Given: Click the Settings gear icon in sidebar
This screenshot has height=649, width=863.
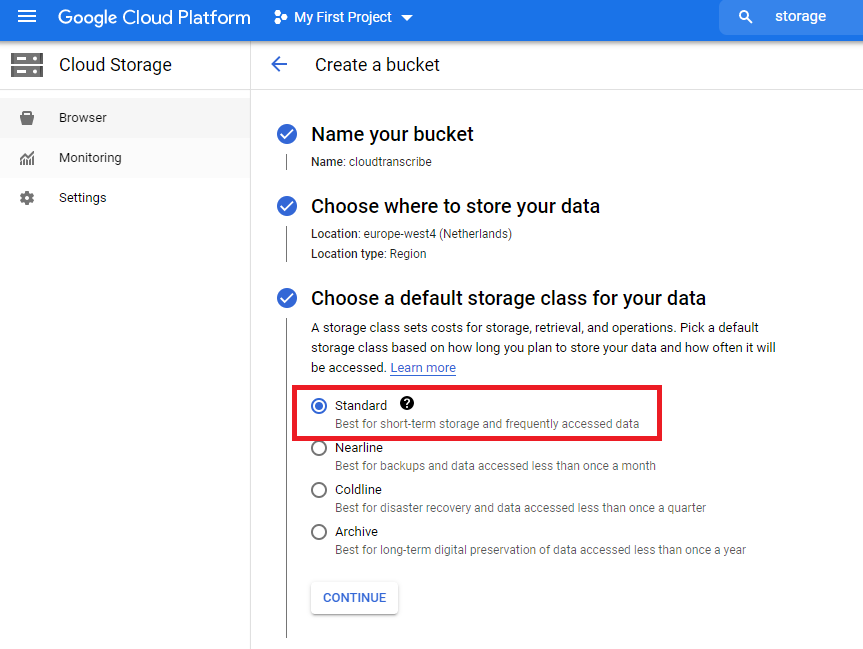Looking at the screenshot, I should (x=27, y=198).
